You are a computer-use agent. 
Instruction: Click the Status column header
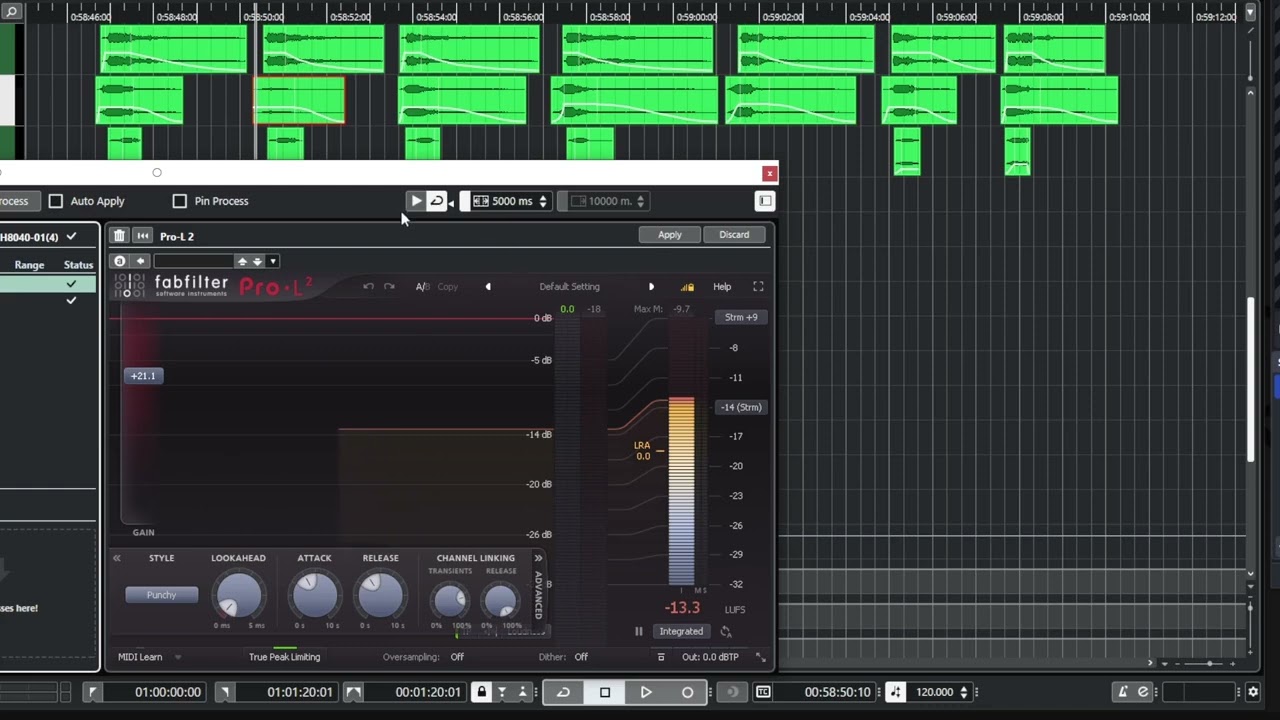(x=78, y=265)
